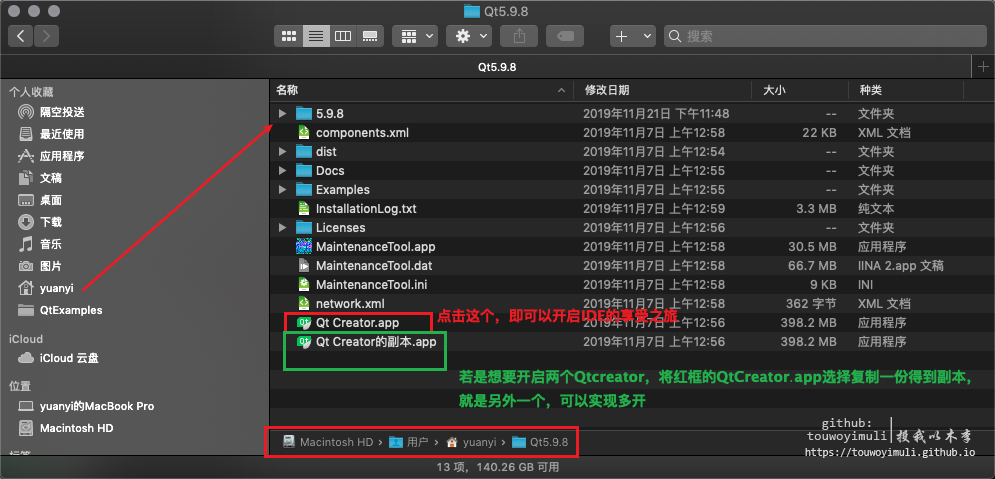Open the gear action menu
Viewport: 995px width, 479px height.
point(469,36)
